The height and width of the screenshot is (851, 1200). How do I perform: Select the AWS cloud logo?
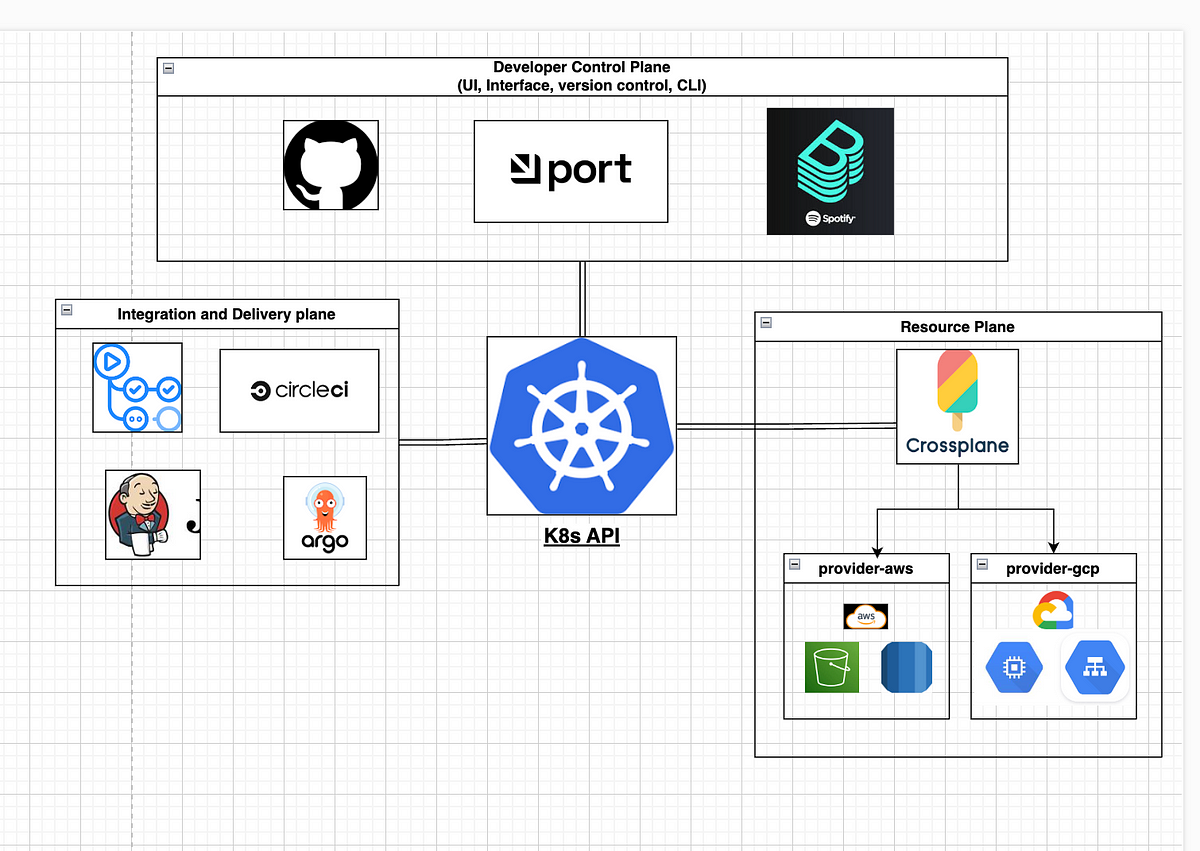(866, 616)
